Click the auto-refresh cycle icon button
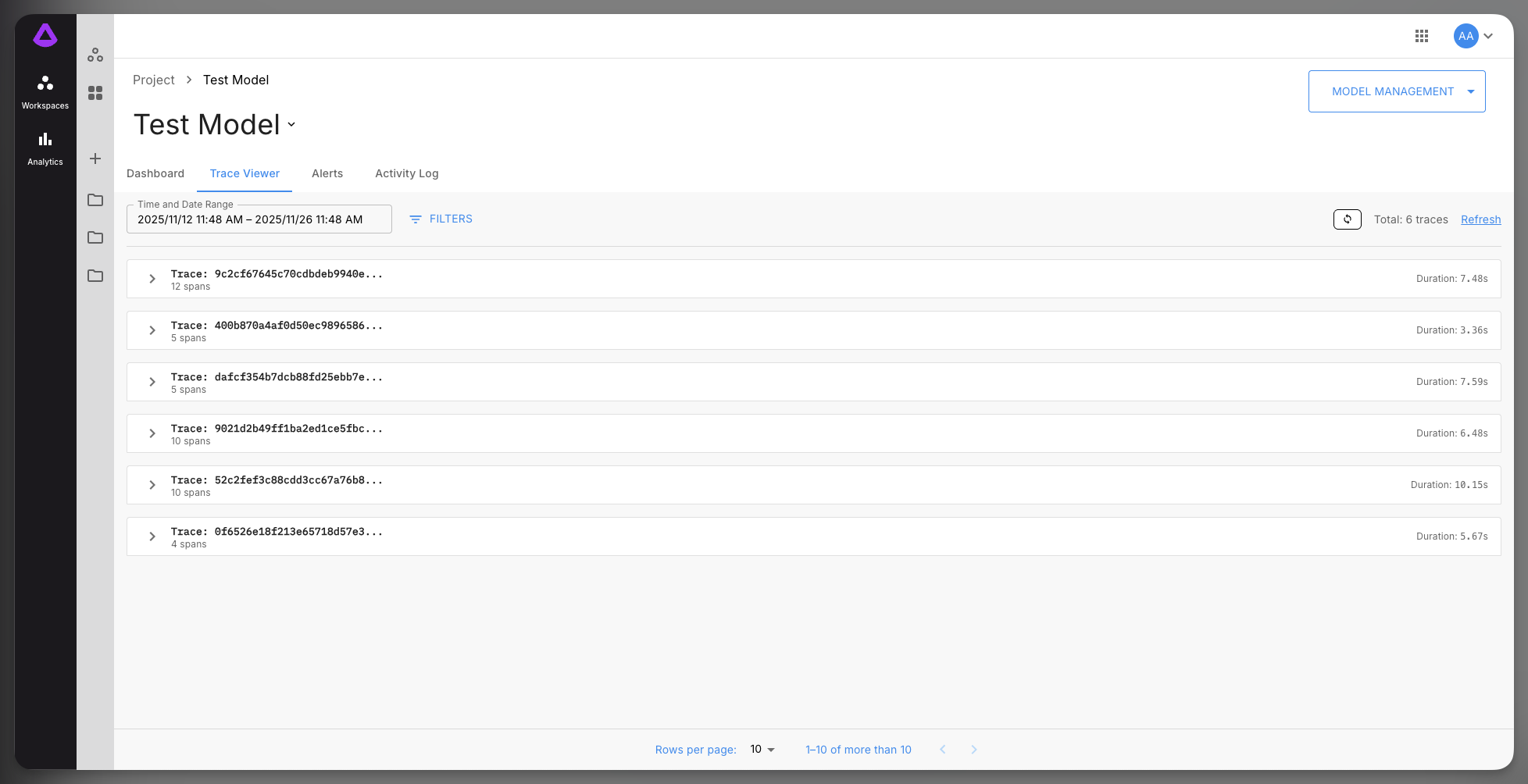 click(x=1348, y=219)
